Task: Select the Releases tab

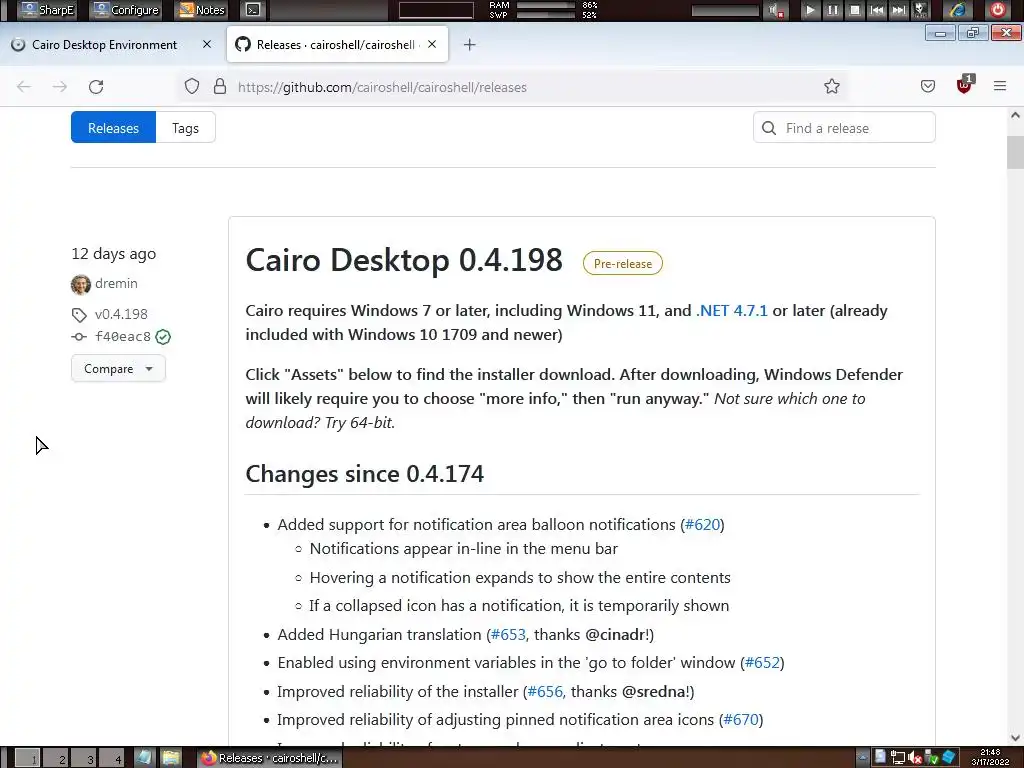Action: [x=114, y=127]
